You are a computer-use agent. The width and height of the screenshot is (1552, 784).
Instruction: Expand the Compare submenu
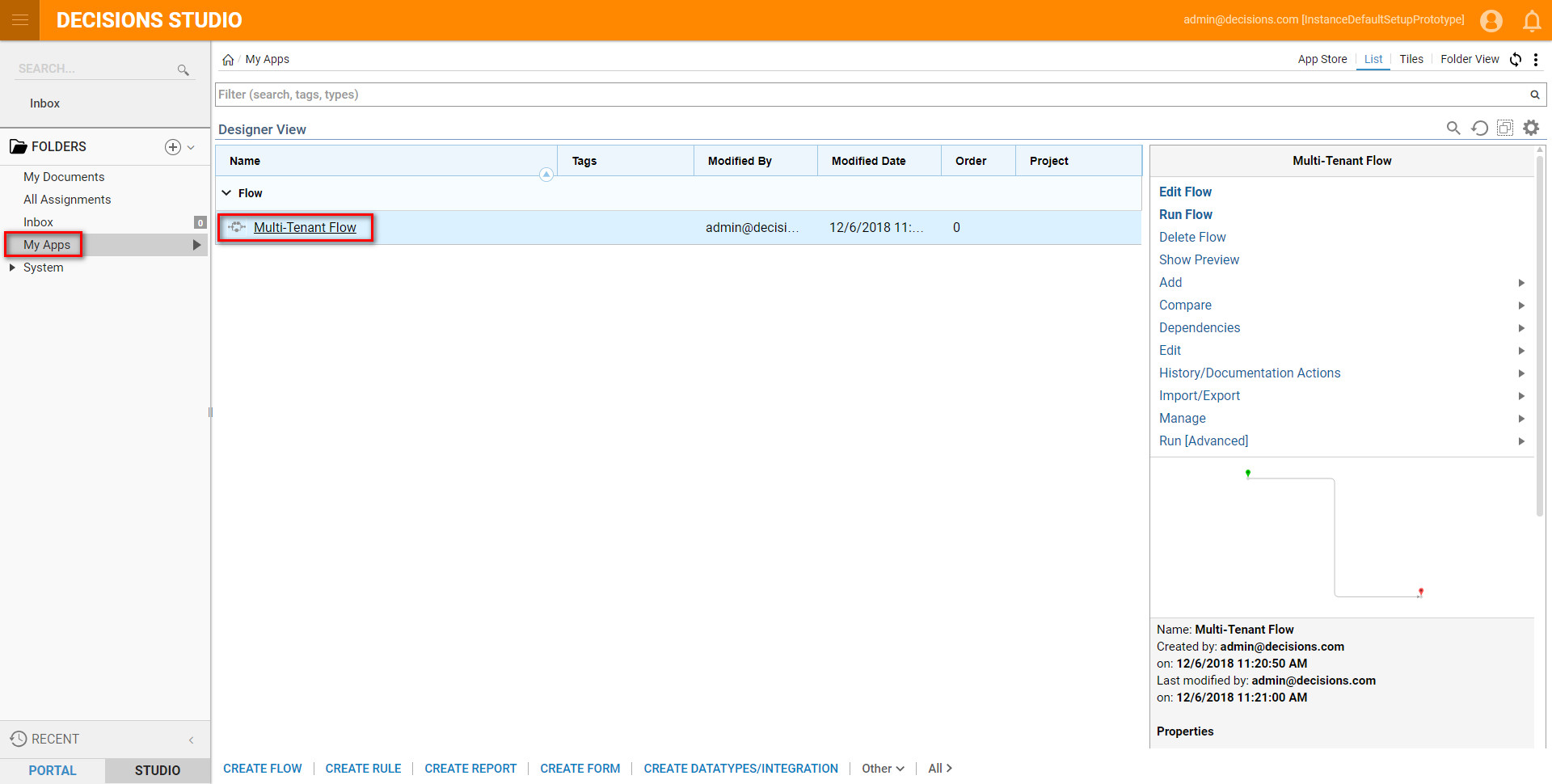click(x=1521, y=306)
